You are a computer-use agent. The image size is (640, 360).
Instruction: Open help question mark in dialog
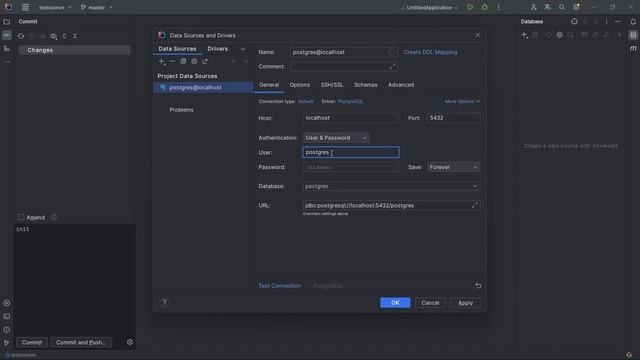[x=164, y=302]
